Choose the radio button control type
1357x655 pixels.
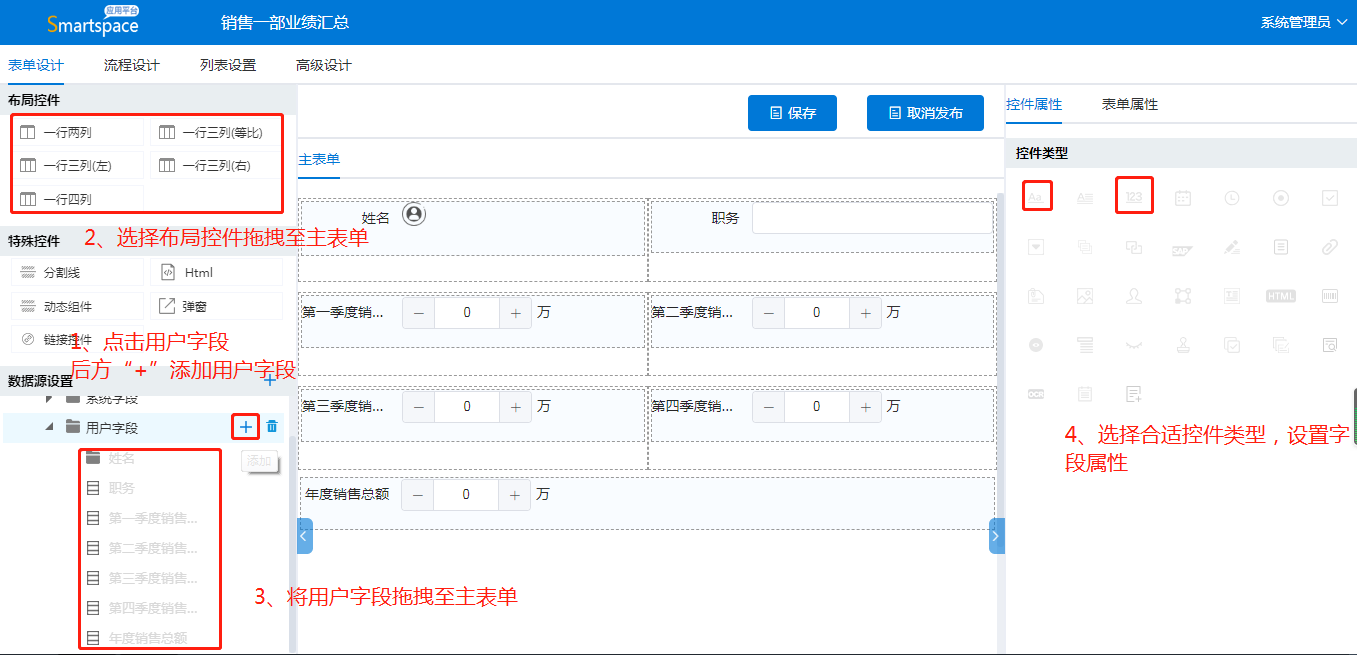click(x=1281, y=198)
